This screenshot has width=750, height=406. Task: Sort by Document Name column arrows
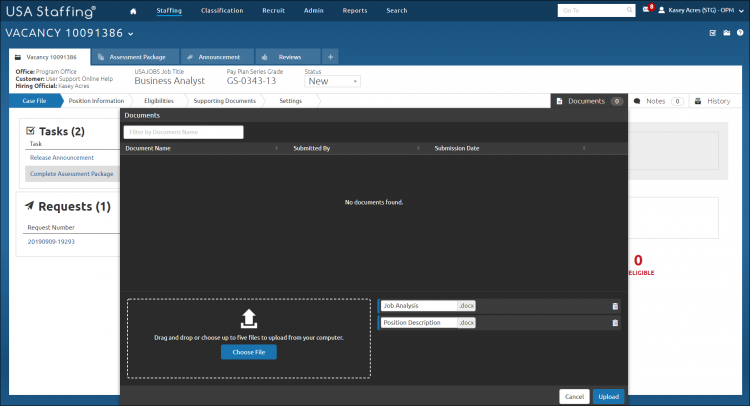coord(276,148)
